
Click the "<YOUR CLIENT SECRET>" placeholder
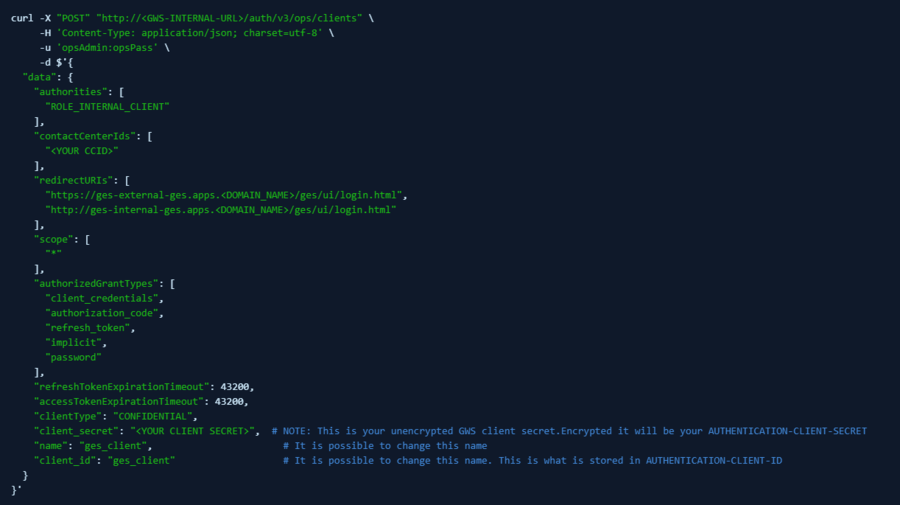tap(192, 431)
